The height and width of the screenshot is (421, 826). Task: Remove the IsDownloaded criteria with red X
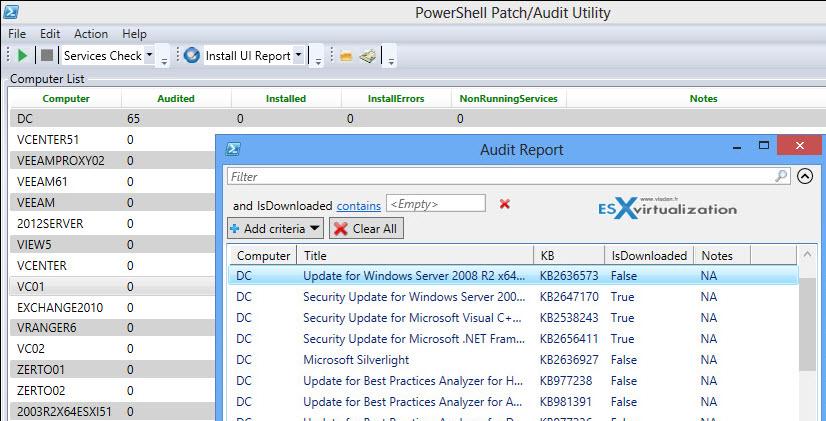pos(505,204)
